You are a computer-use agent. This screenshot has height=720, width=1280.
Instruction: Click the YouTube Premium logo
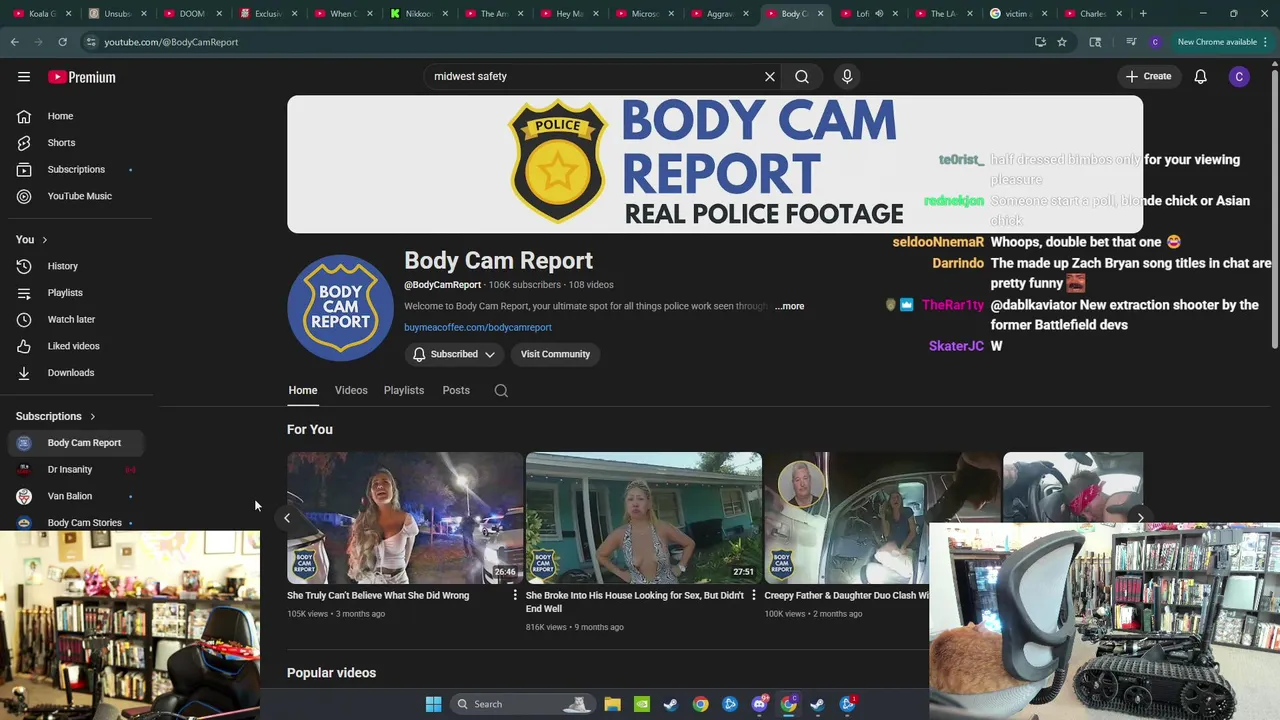pyautogui.click(x=82, y=77)
